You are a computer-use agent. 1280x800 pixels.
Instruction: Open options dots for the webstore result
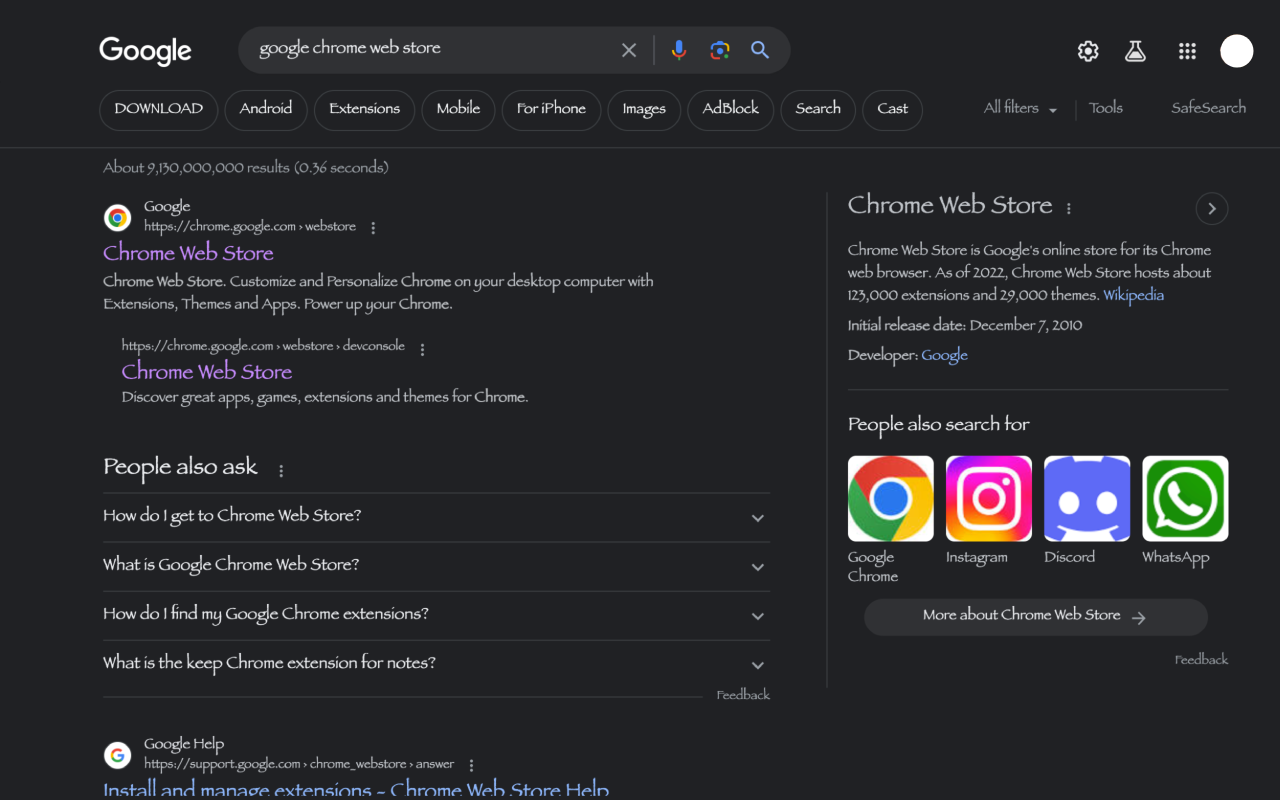coord(373,228)
